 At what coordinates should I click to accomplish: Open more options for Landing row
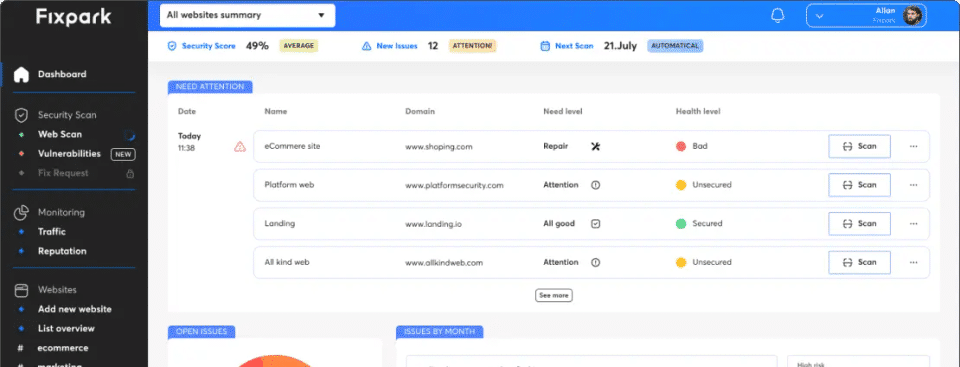[x=913, y=224]
